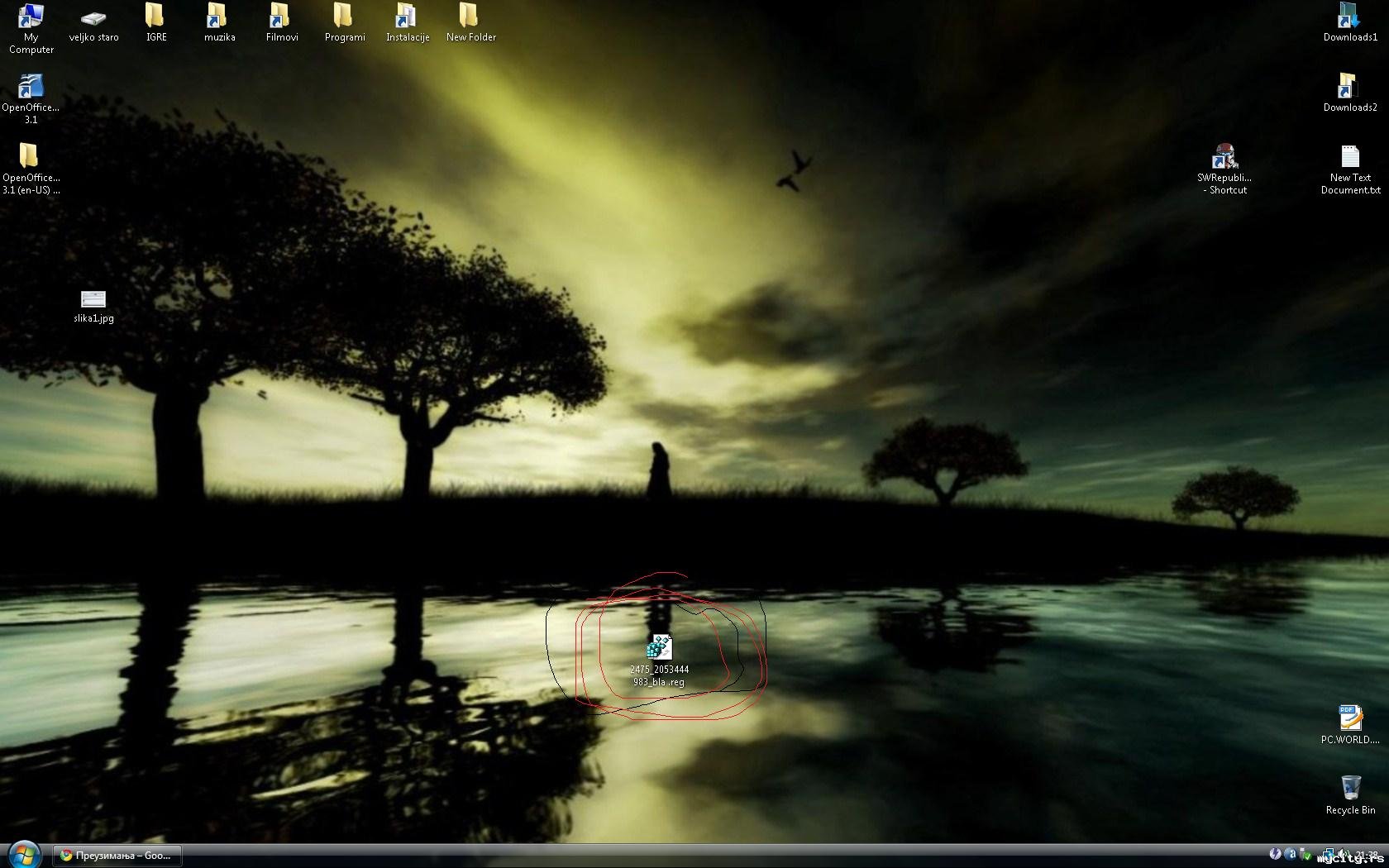
Task: Select the Instalacije folder shortcut
Action: 408,23
